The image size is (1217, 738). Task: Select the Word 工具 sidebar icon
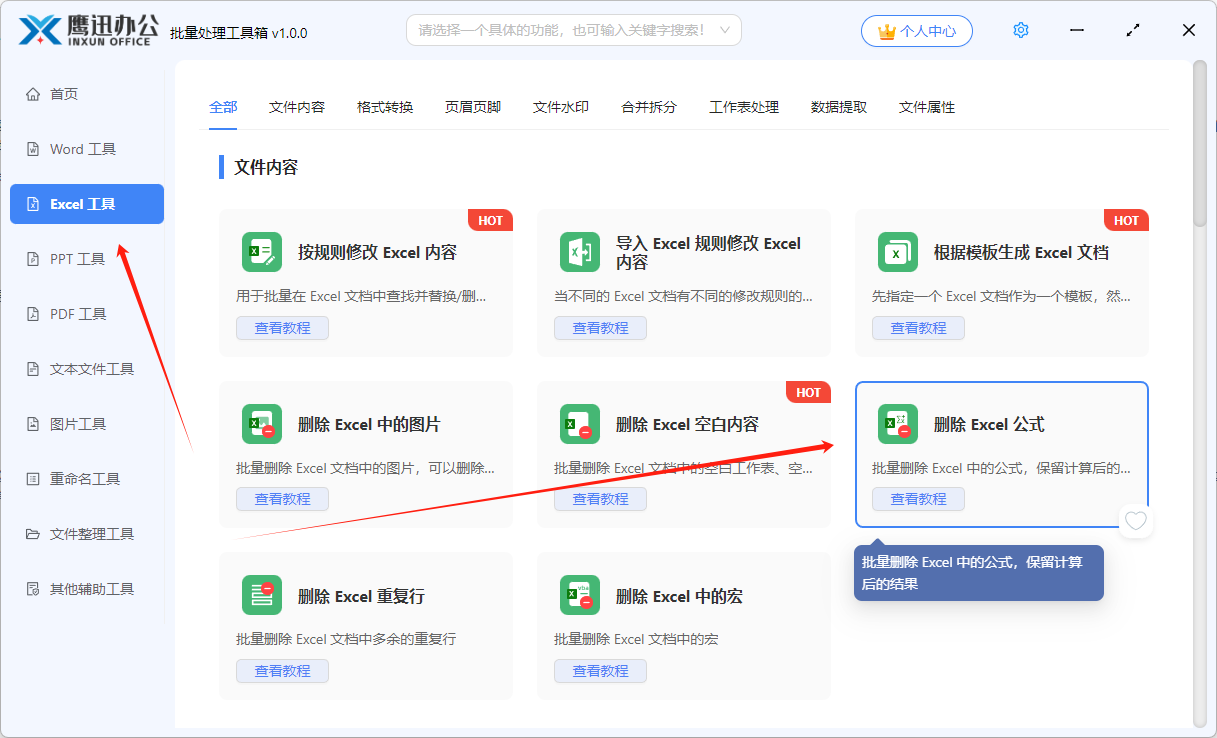[32, 148]
